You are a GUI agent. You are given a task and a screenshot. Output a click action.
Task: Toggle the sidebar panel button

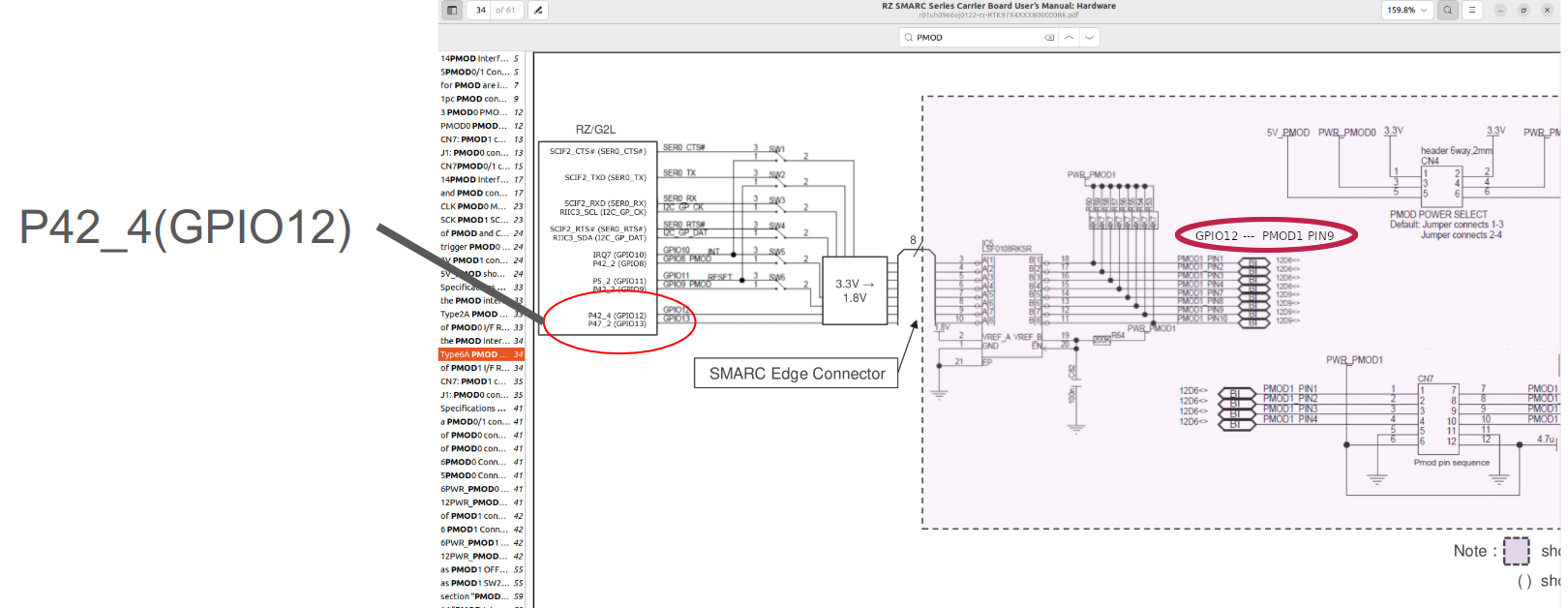pos(452,10)
